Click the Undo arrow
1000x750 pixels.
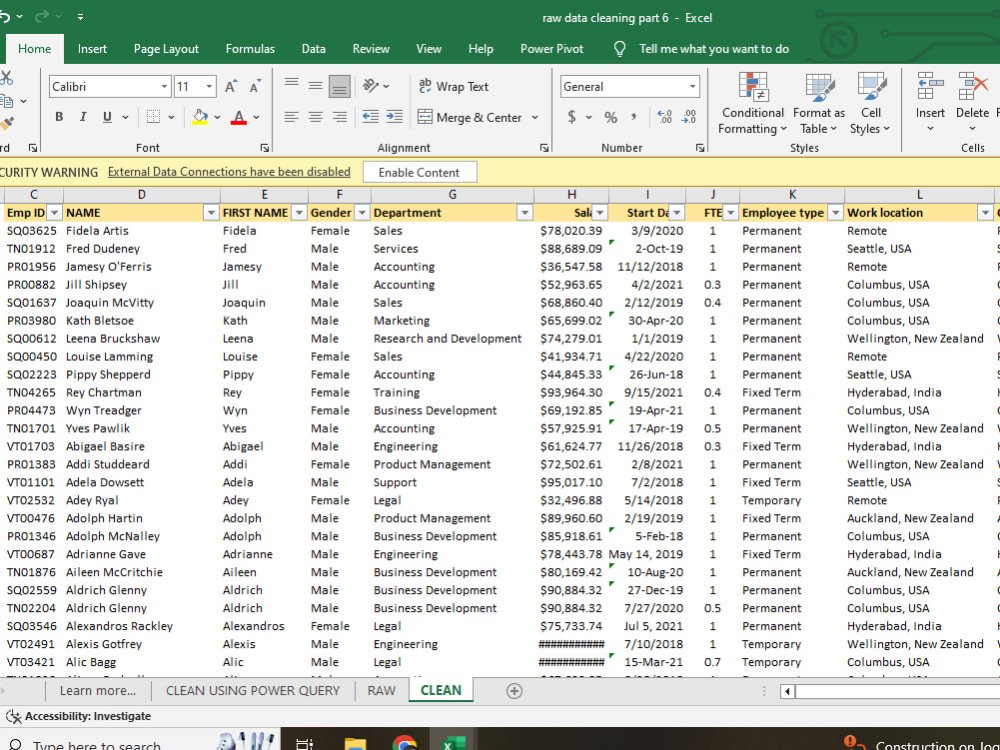(4, 17)
